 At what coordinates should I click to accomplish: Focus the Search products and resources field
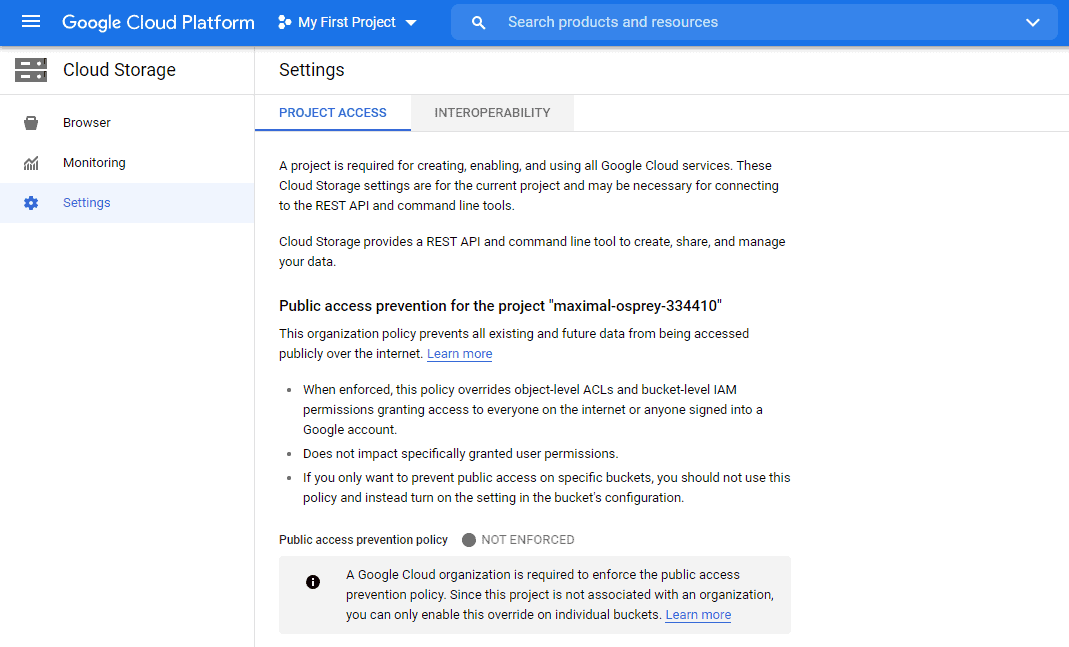pos(753,22)
